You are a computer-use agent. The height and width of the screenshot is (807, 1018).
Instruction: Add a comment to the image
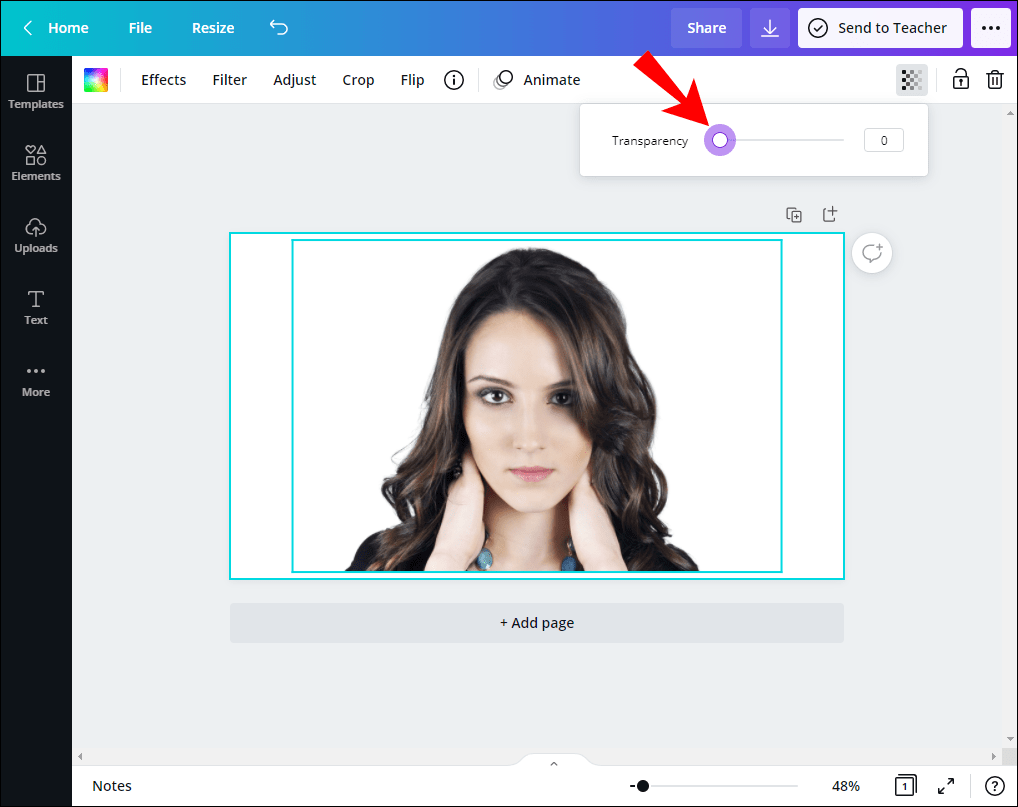point(871,253)
